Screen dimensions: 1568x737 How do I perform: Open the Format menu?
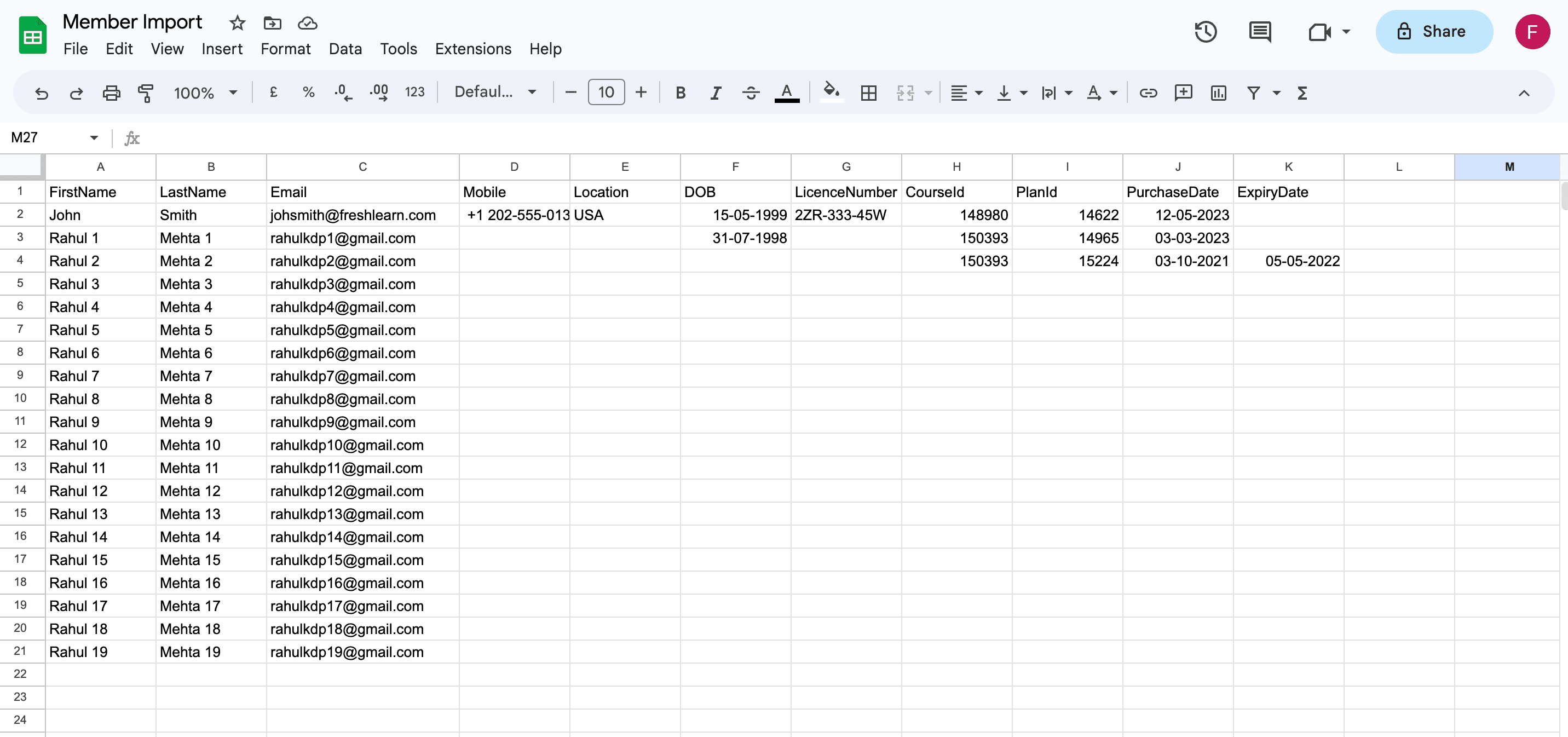coord(285,49)
